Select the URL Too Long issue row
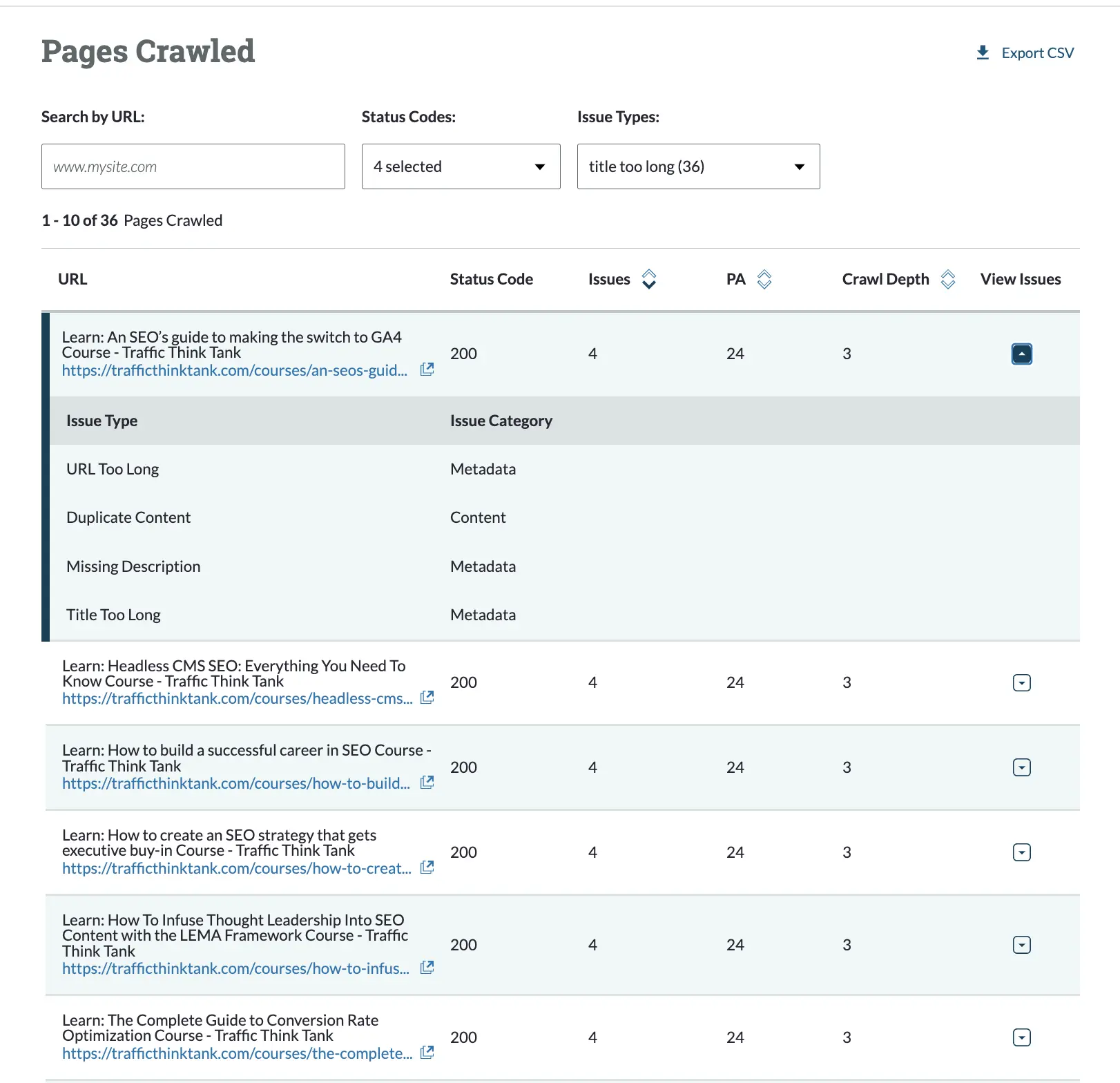The image size is (1120, 1083). coord(113,468)
